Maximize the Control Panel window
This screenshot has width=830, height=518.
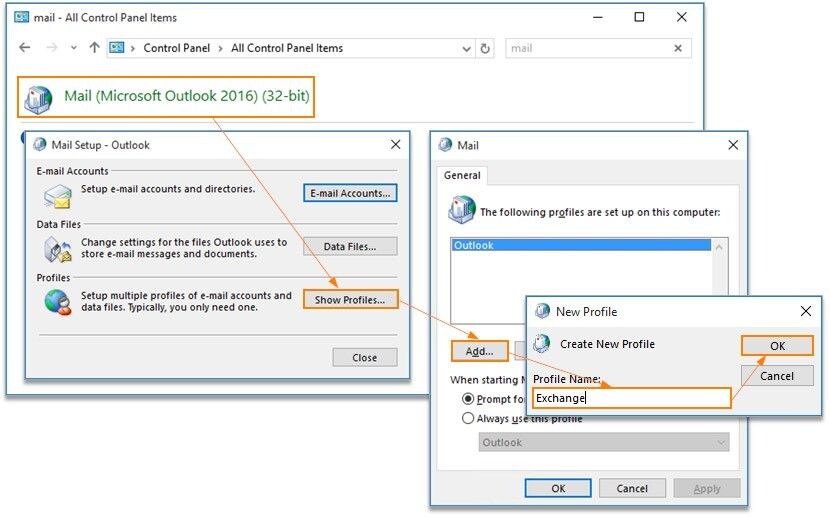click(x=639, y=17)
